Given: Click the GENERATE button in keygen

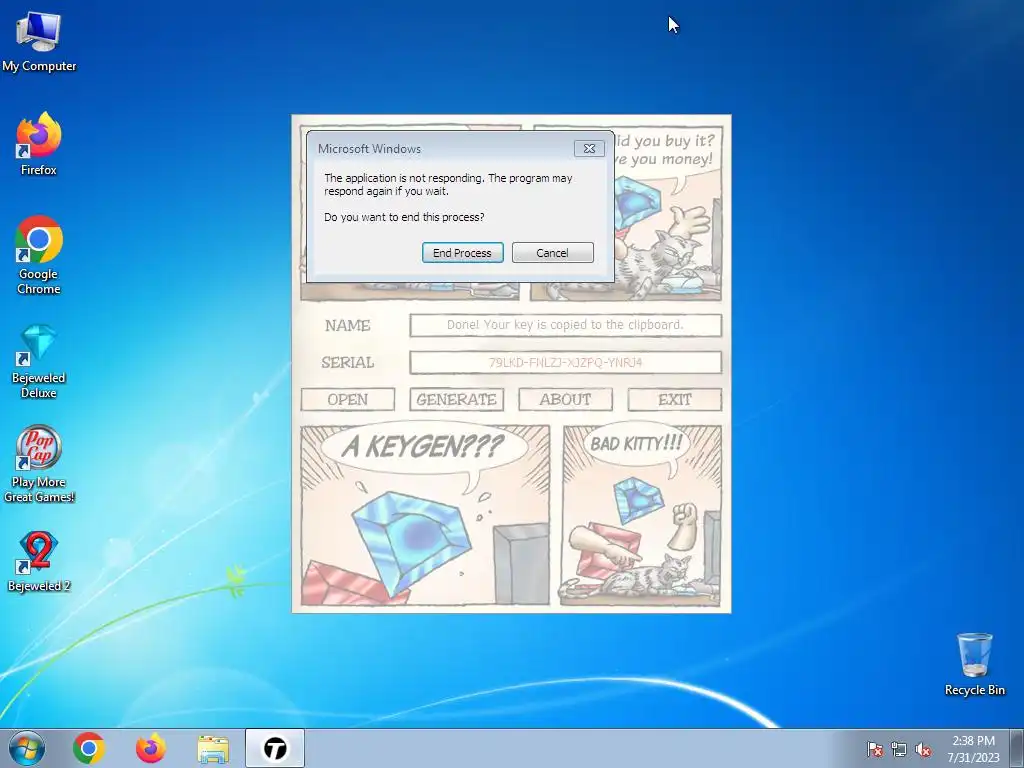Looking at the screenshot, I should [x=456, y=400].
